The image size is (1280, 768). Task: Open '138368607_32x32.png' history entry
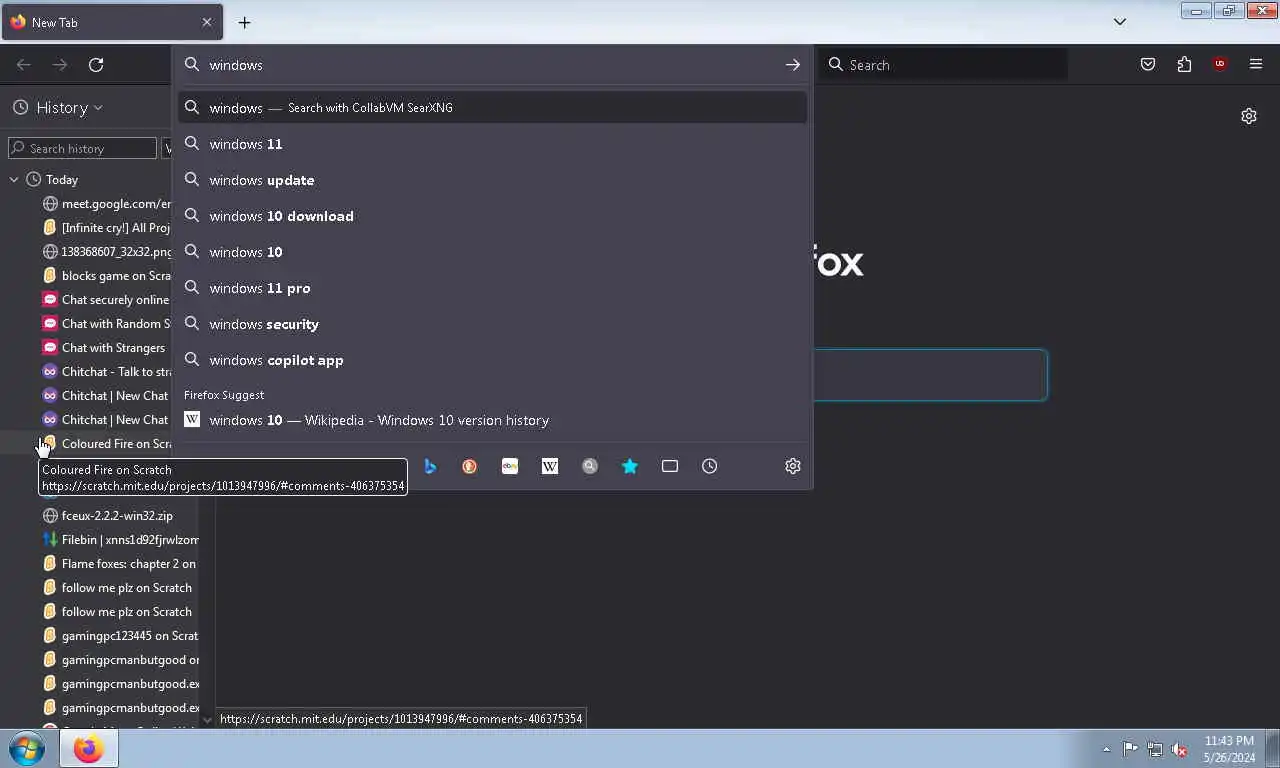[107, 252]
